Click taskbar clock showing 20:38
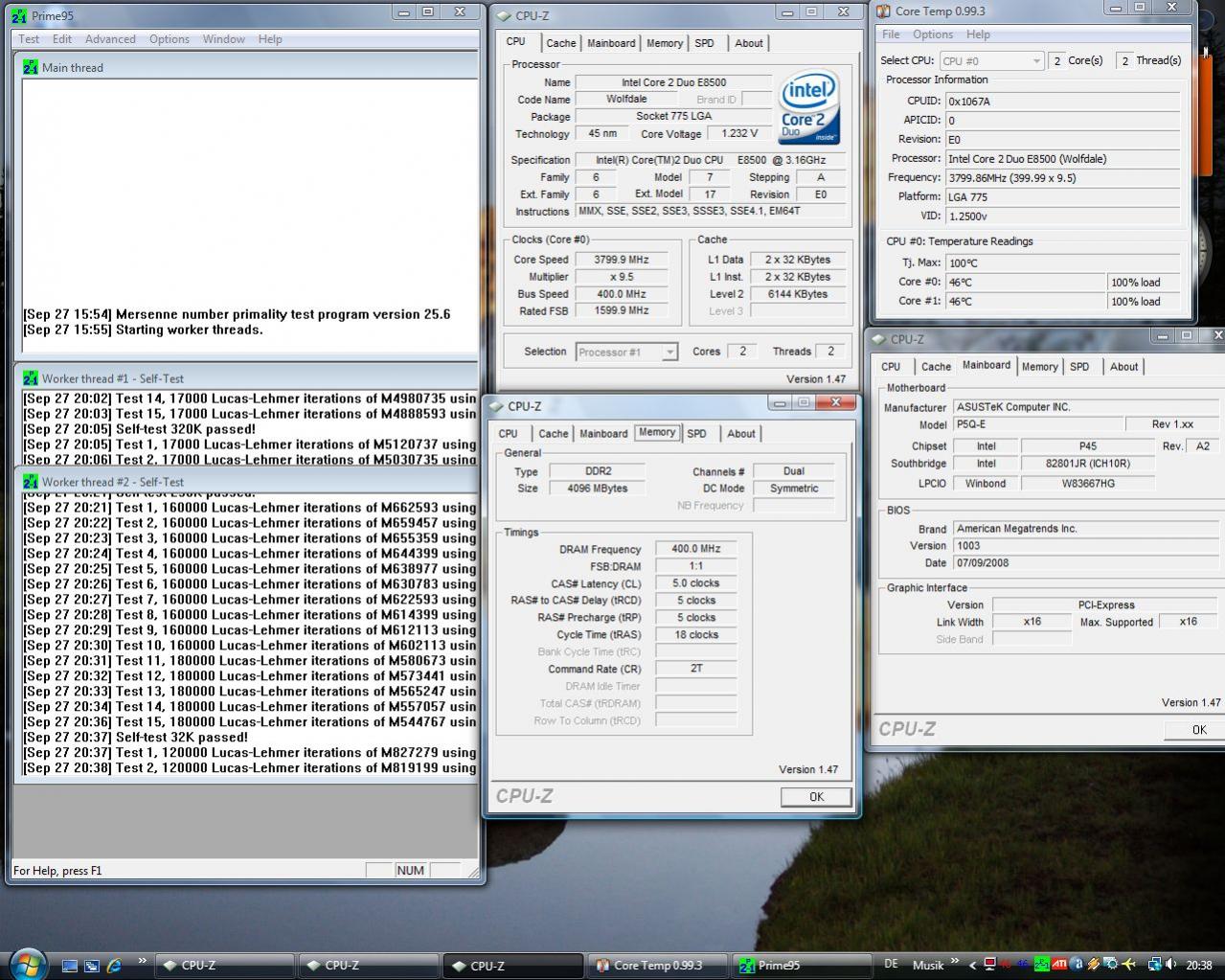Image resolution: width=1225 pixels, height=980 pixels. point(1199,966)
